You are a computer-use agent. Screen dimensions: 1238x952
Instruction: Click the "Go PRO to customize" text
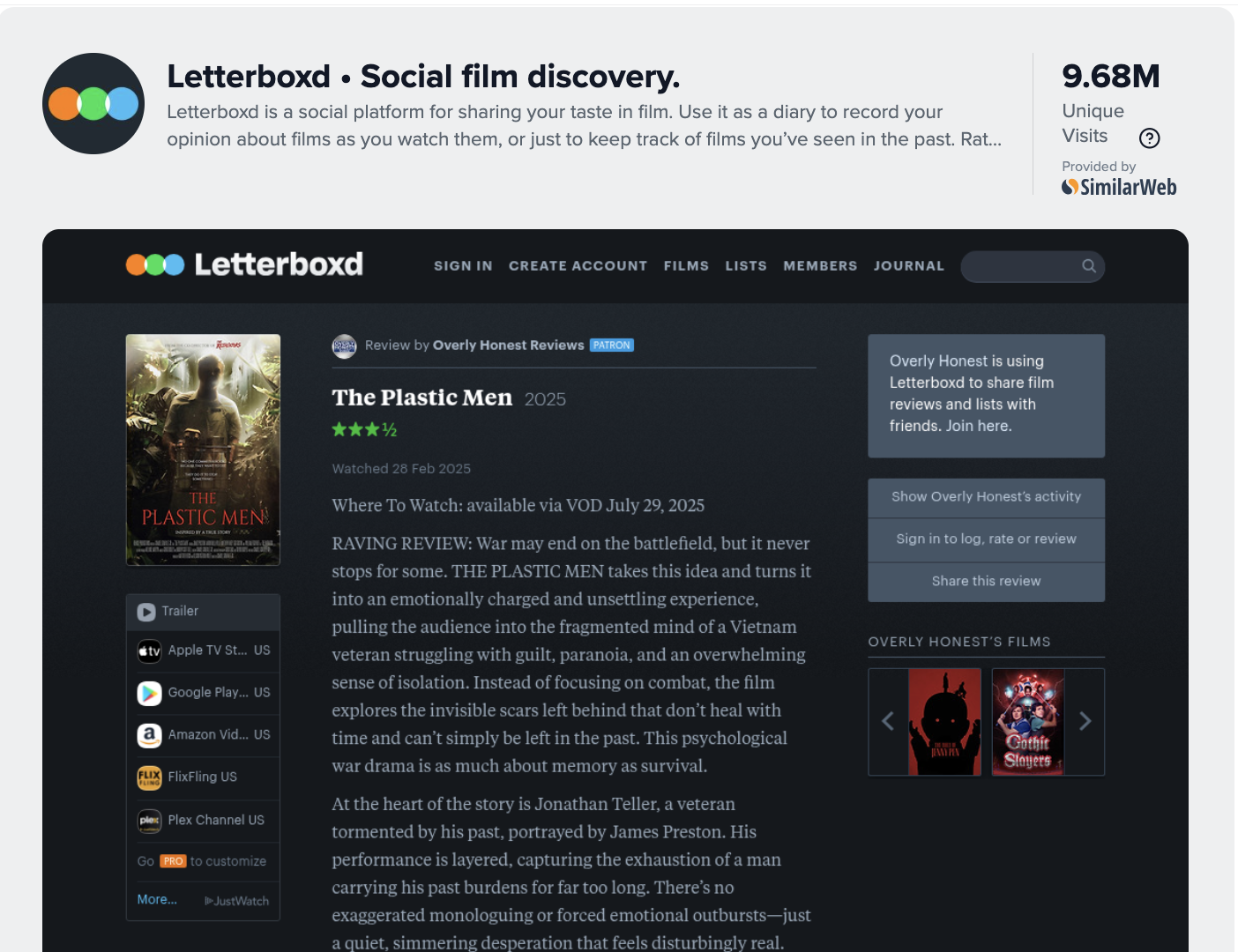[202, 861]
